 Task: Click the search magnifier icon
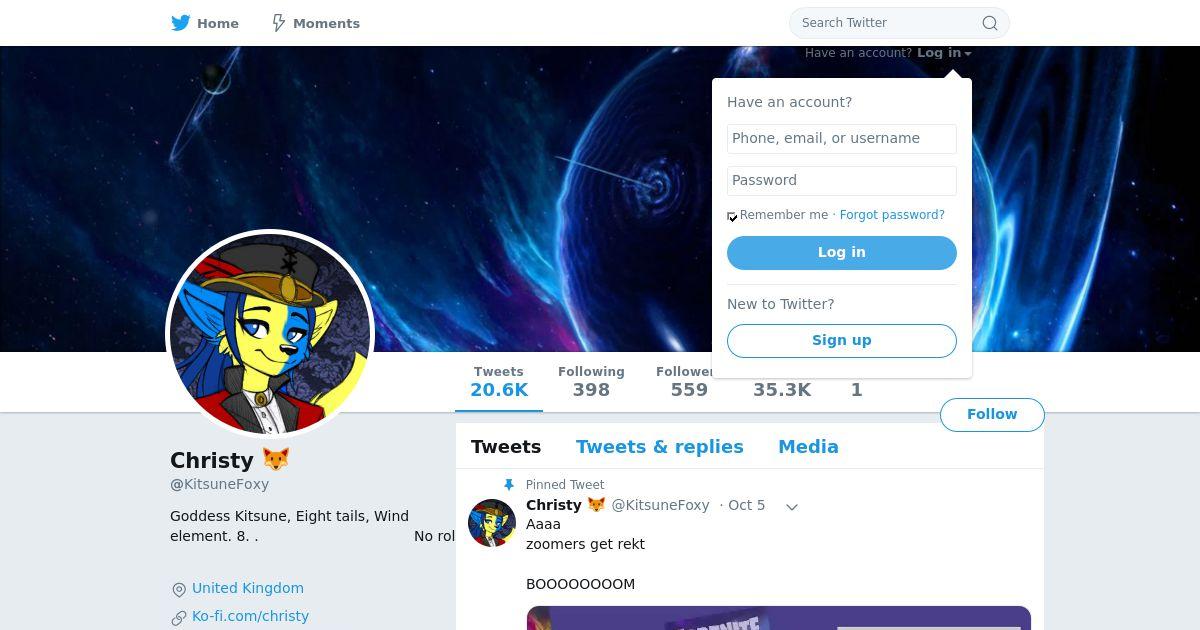(x=990, y=23)
